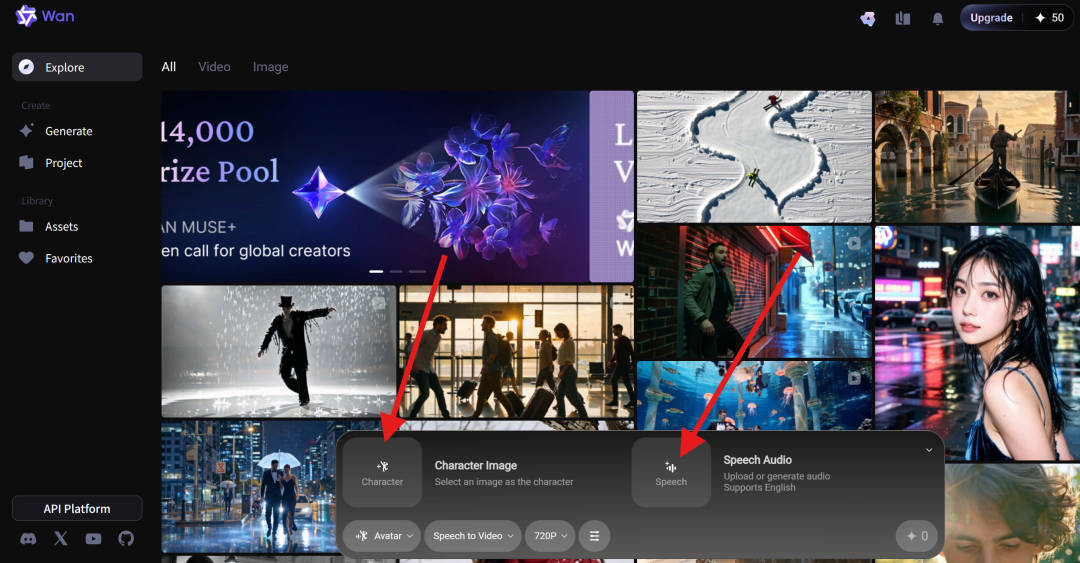This screenshot has width=1080, height=563.
Task: Open the Speech to Video dropdown
Action: [472, 535]
